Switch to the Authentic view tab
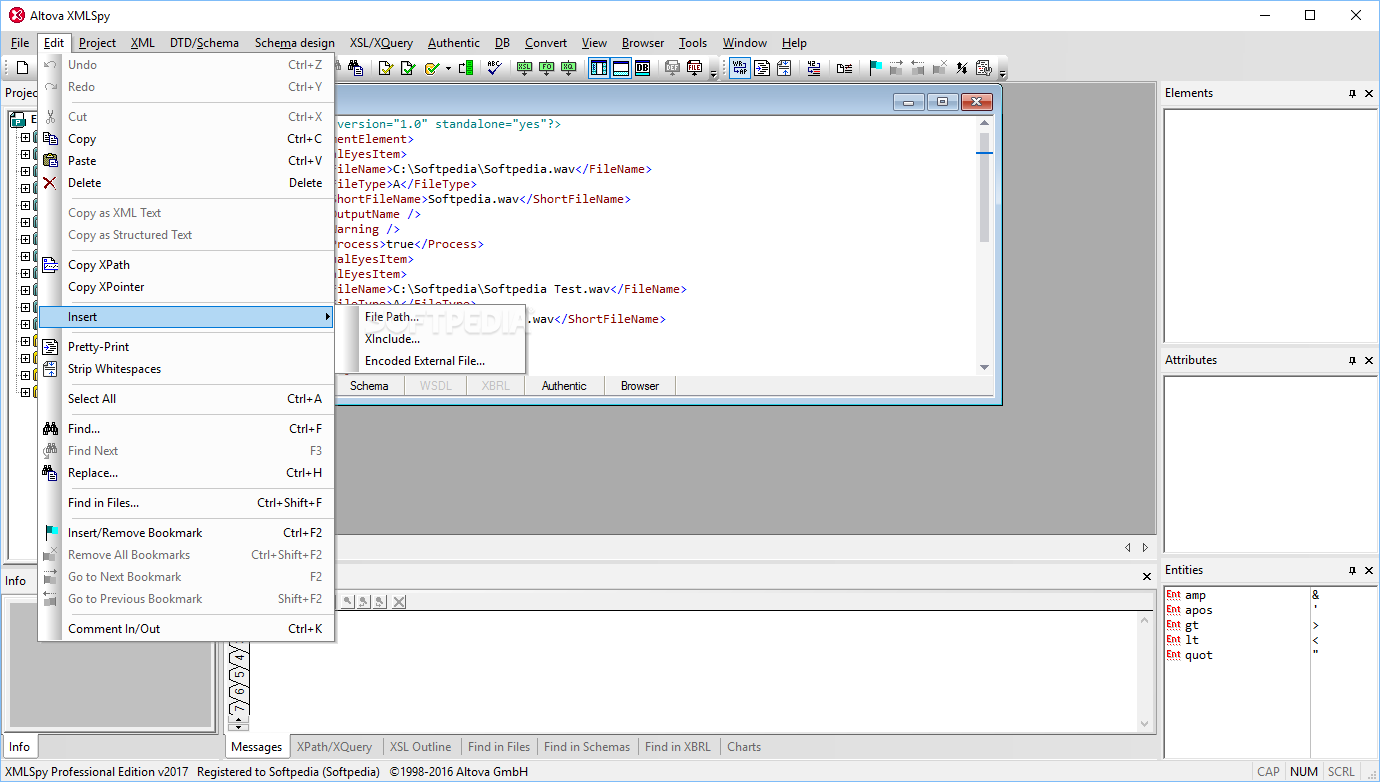This screenshot has height=782, width=1380. (564, 386)
